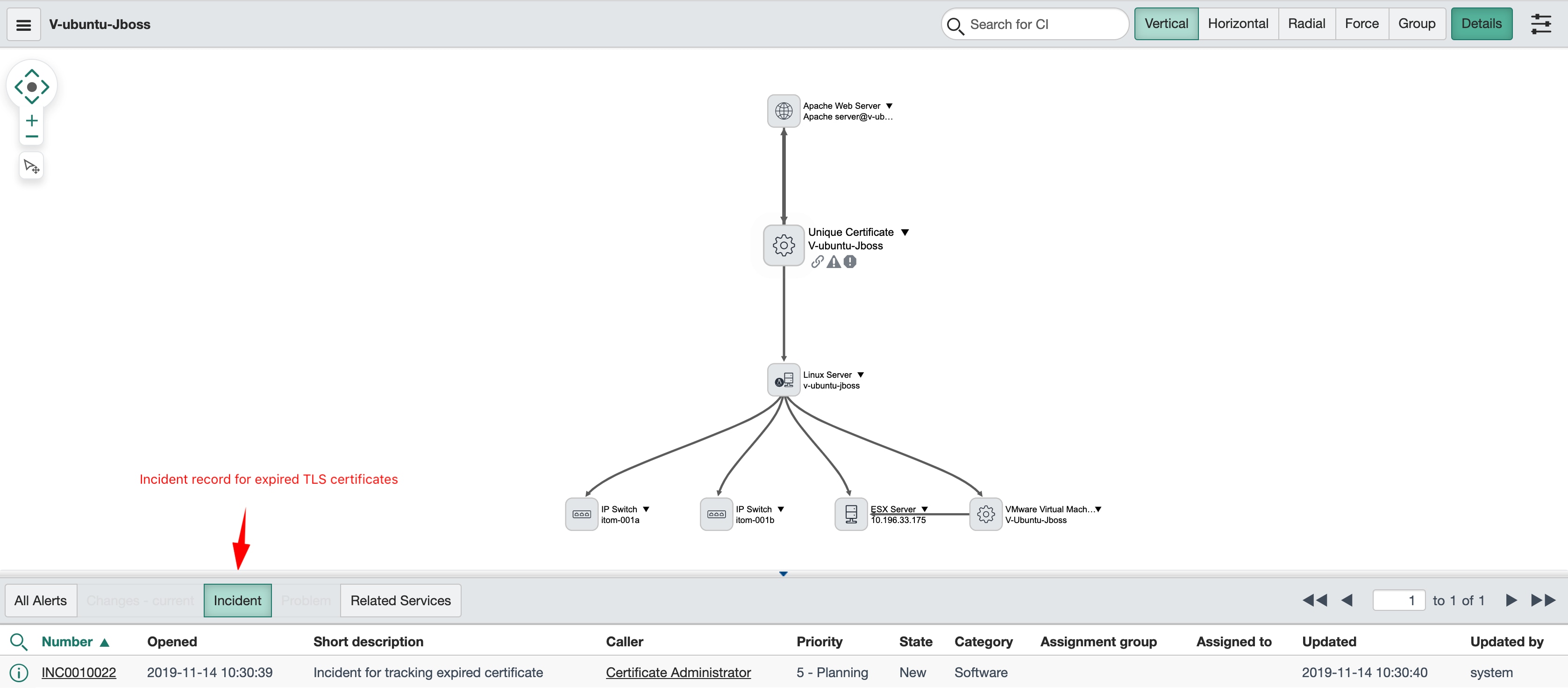This screenshot has height=693, width=1568.
Task: Click the pan compass control on the map
Action: [x=31, y=87]
